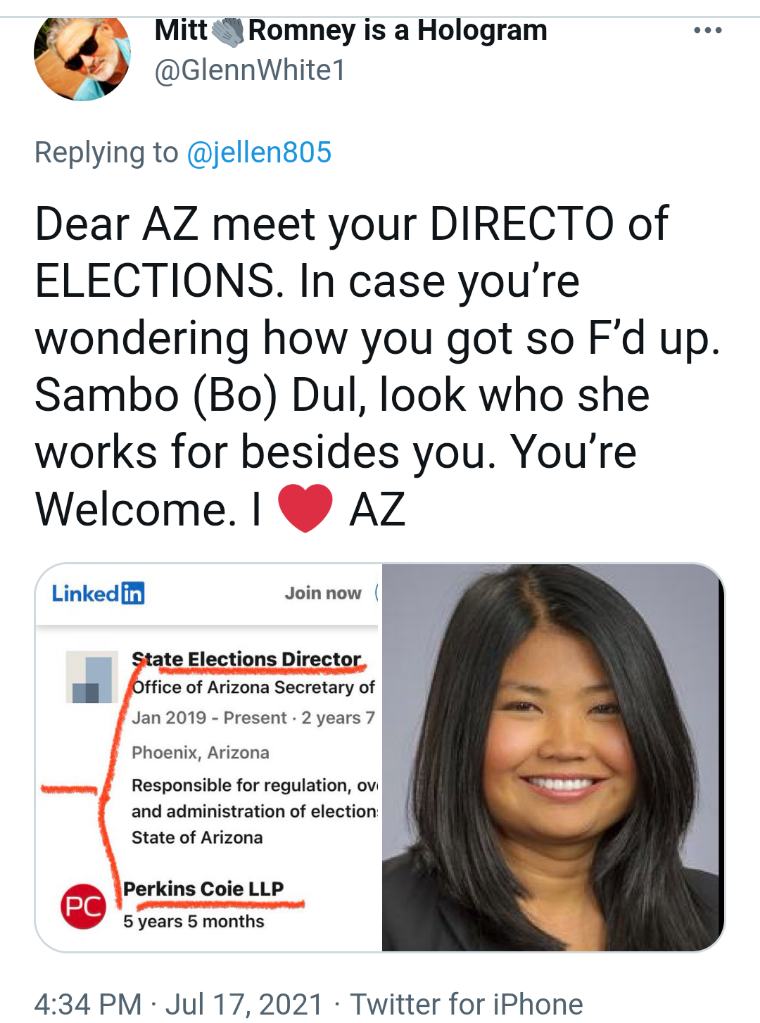Tap the tweet body text starting 'Dear AZ'
This screenshot has width=760, height=1023.
[x=377, y=367]
